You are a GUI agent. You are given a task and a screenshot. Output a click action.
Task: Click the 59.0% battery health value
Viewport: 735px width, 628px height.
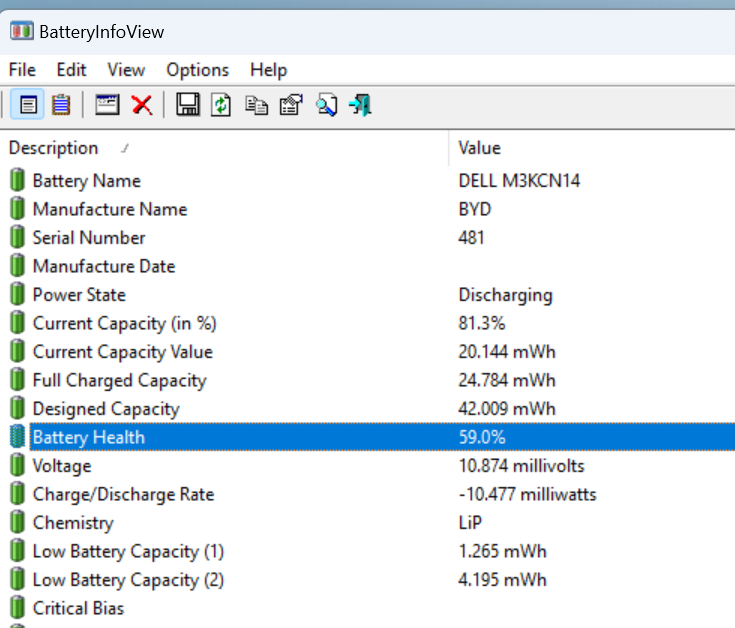coord(481,437)
